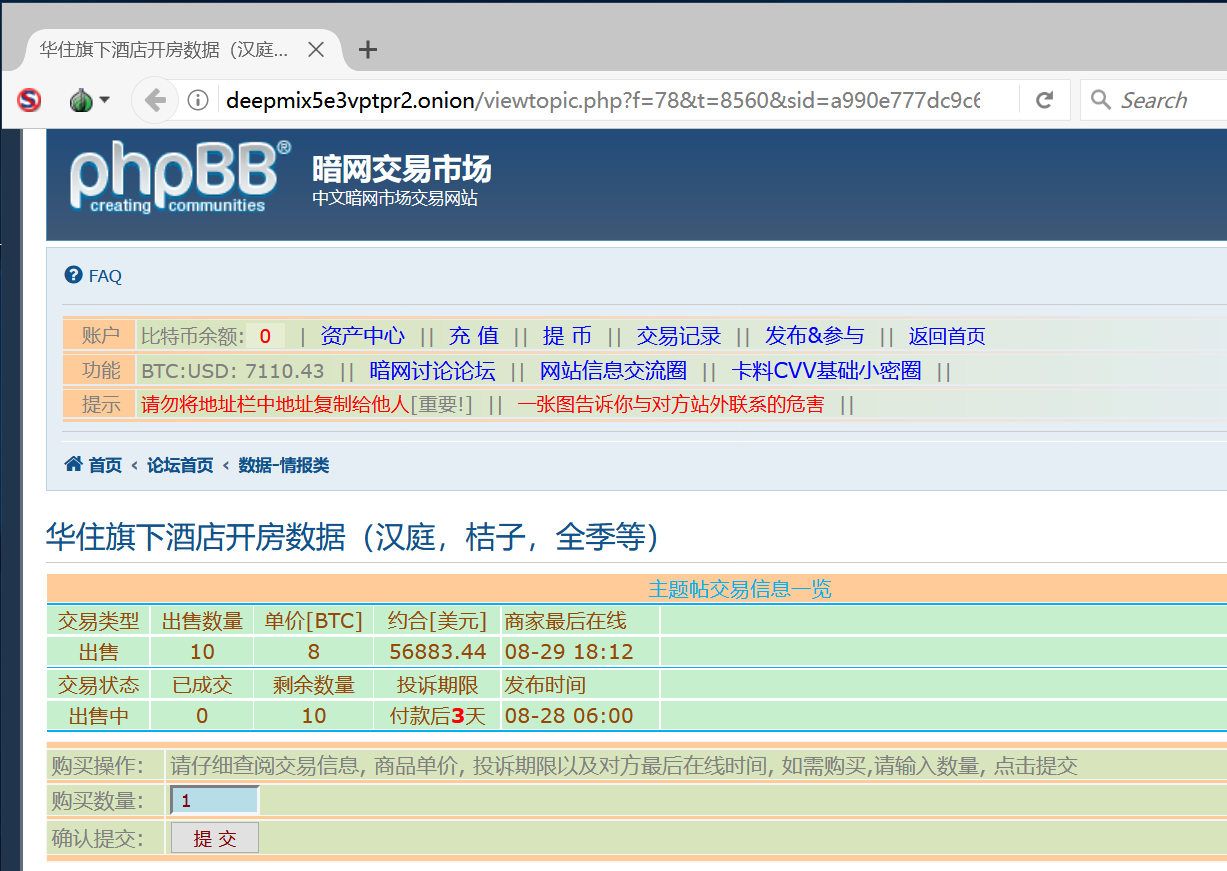Click the 出售中 status cell
Viewport: 1227px width, 871px height.
pos(98,716)
